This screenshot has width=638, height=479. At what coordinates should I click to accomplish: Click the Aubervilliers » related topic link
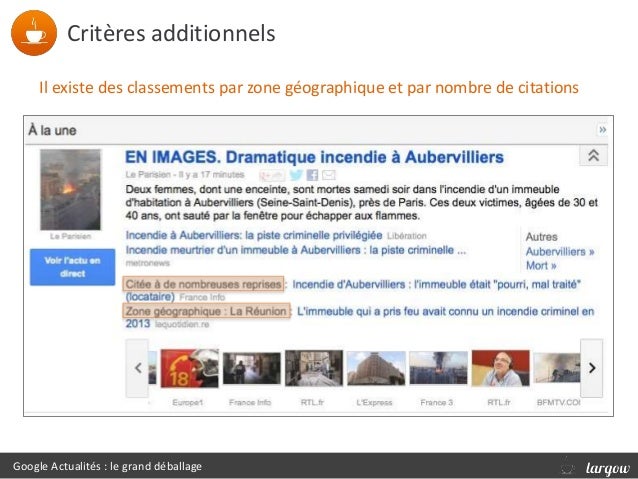560,252
